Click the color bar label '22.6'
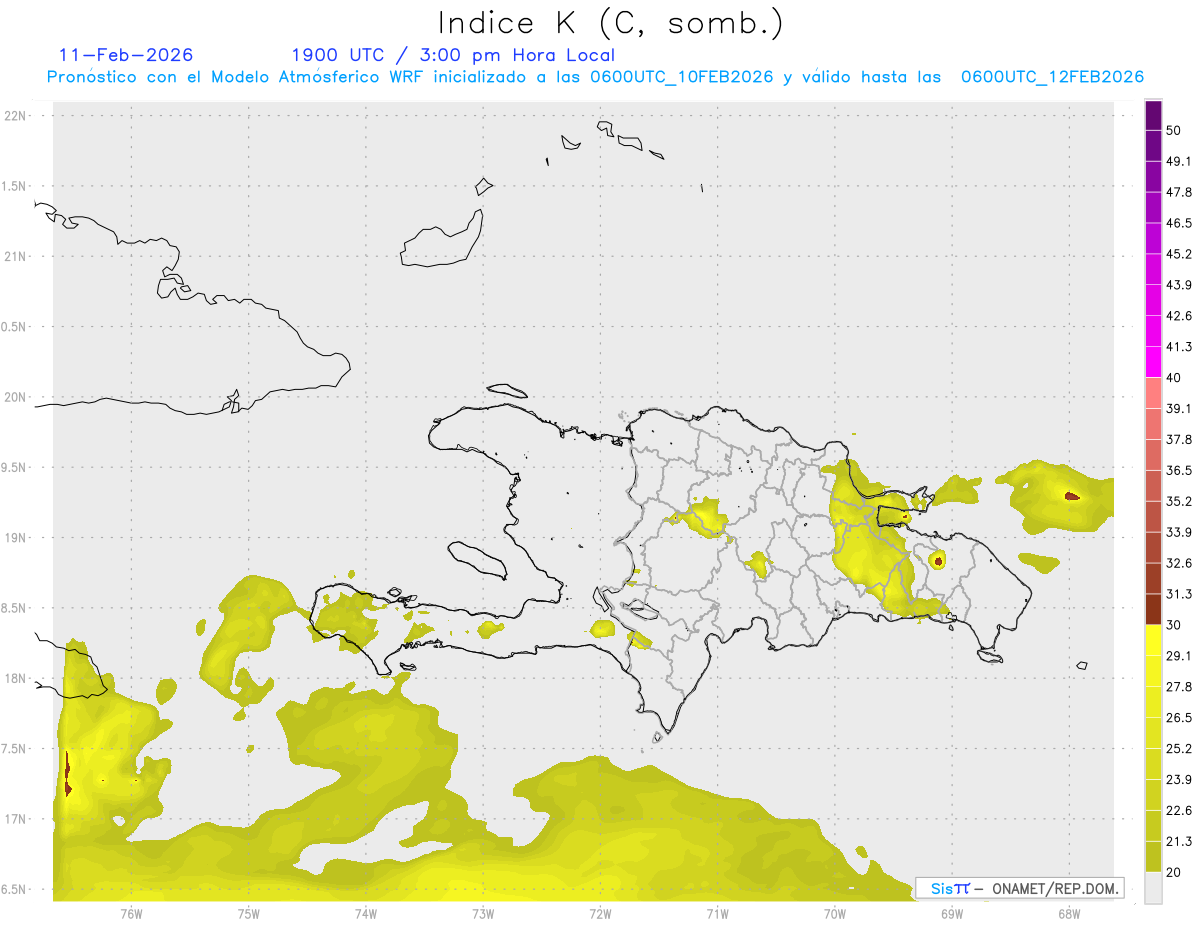 tap(1179, 810)
